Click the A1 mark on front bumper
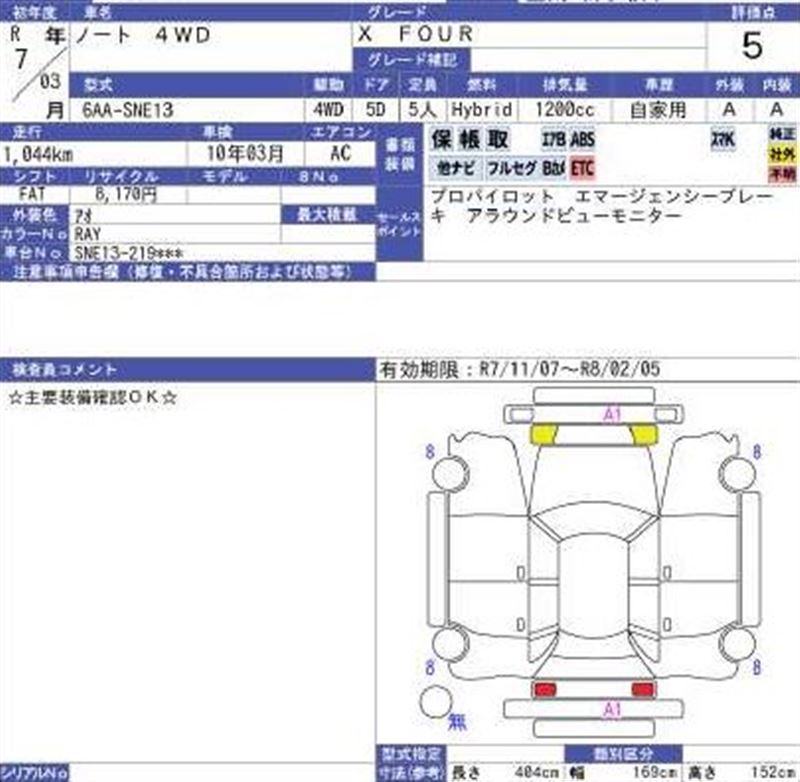The height and width of the screenshot is (782, 800). 612,415
